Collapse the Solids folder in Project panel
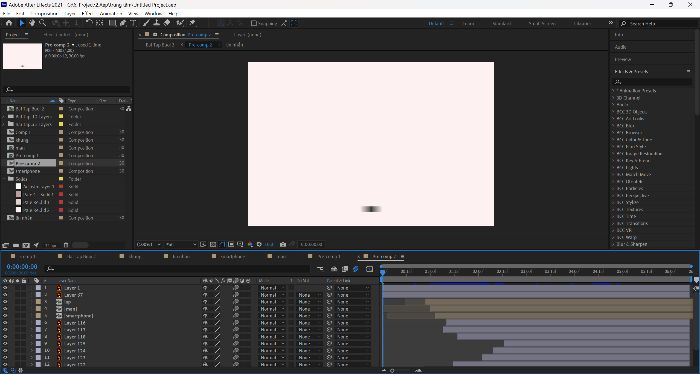This screenshot has width=700, height=374. point(4,179)
